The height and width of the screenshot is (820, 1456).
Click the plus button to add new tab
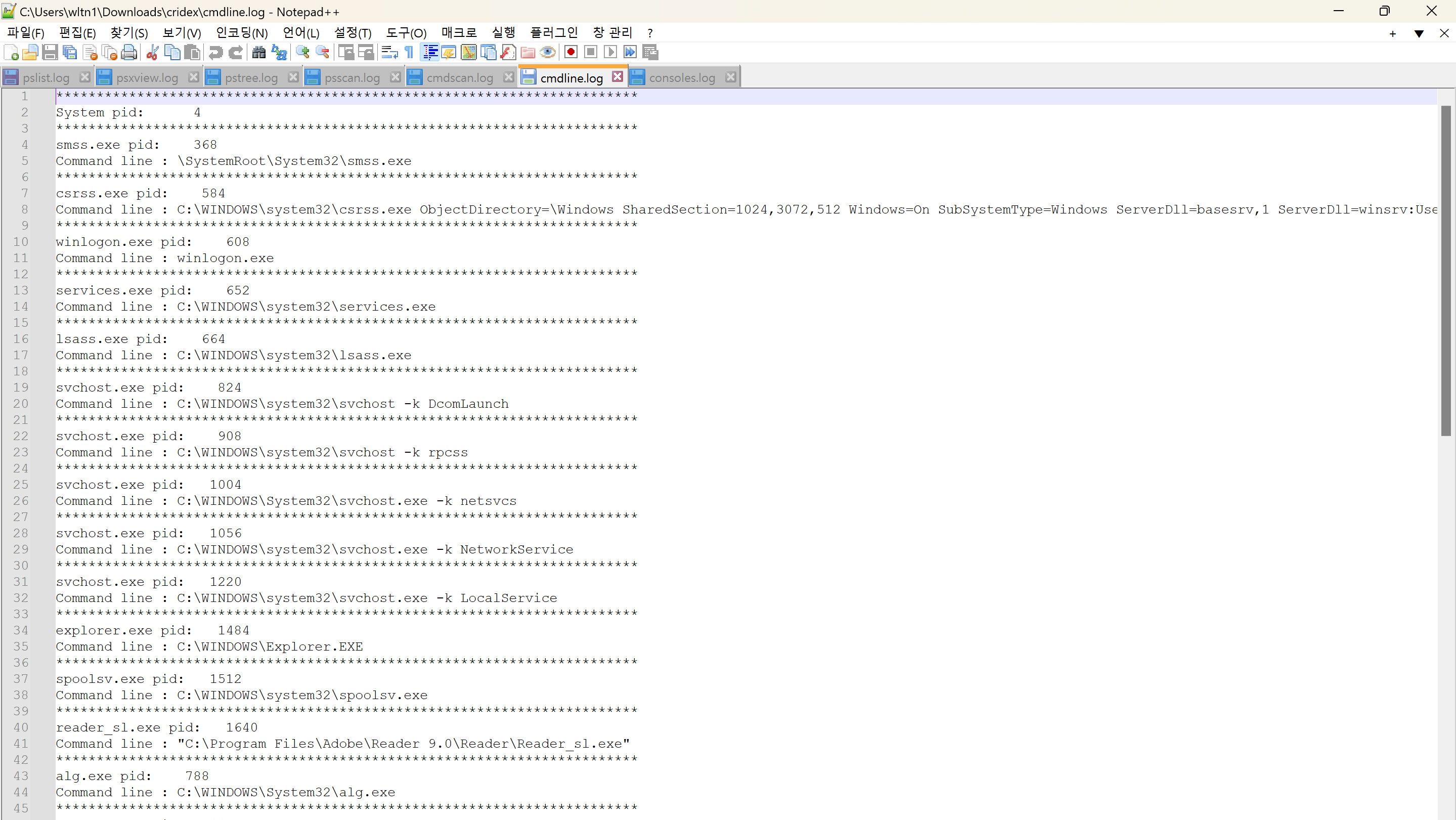click(x=1393, y=33)
